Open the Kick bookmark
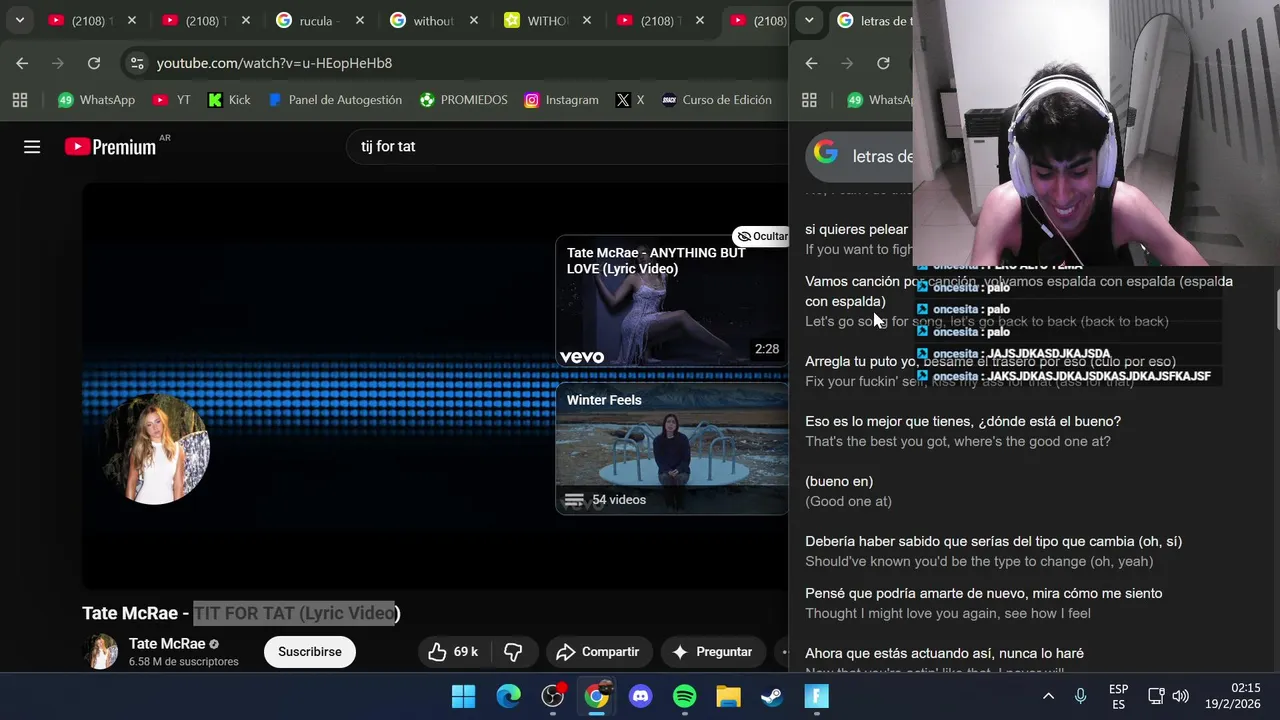This screenshot has height=720, width=1280. 229,100
